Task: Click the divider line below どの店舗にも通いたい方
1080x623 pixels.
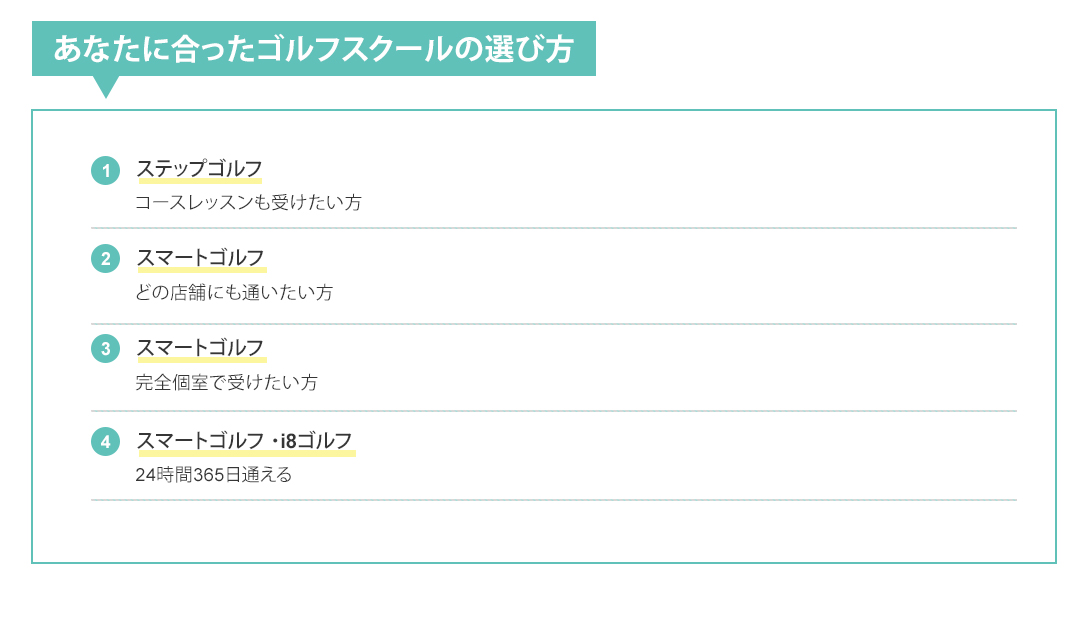Action: (x=553, y=324)
